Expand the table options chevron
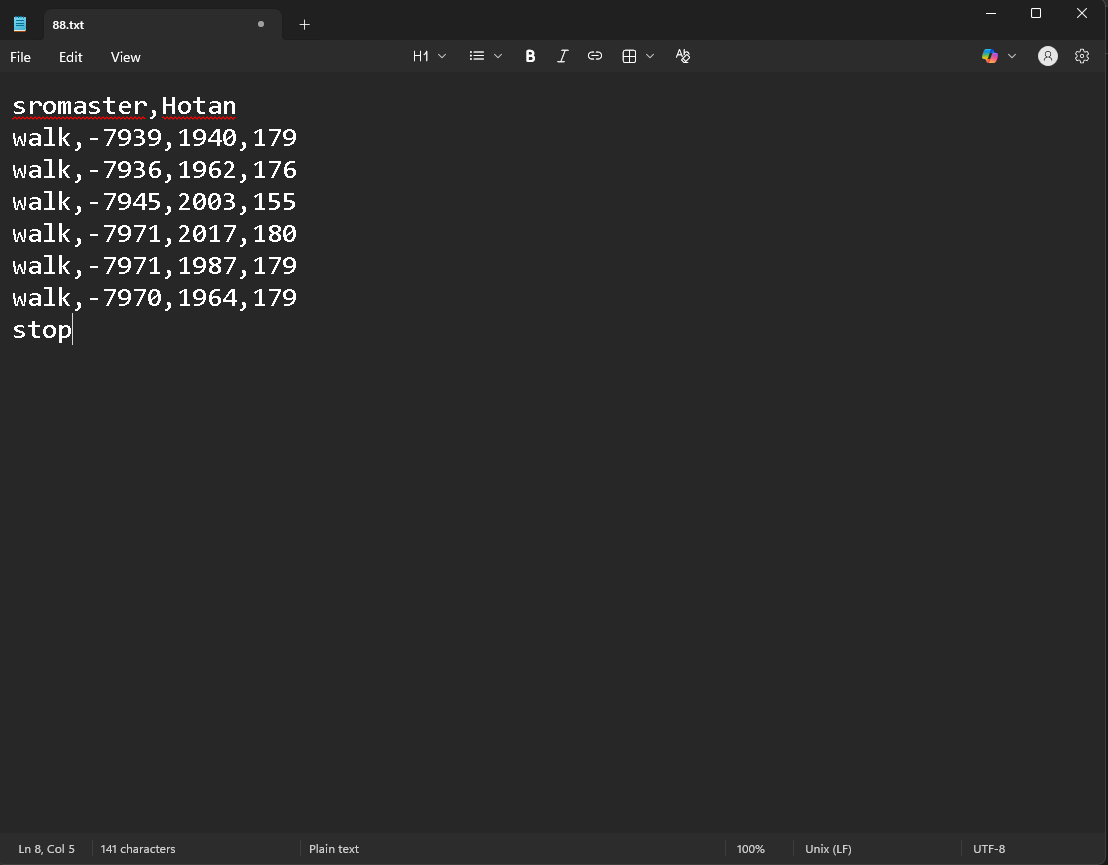The image size is (1108, 865). (650, 57)
